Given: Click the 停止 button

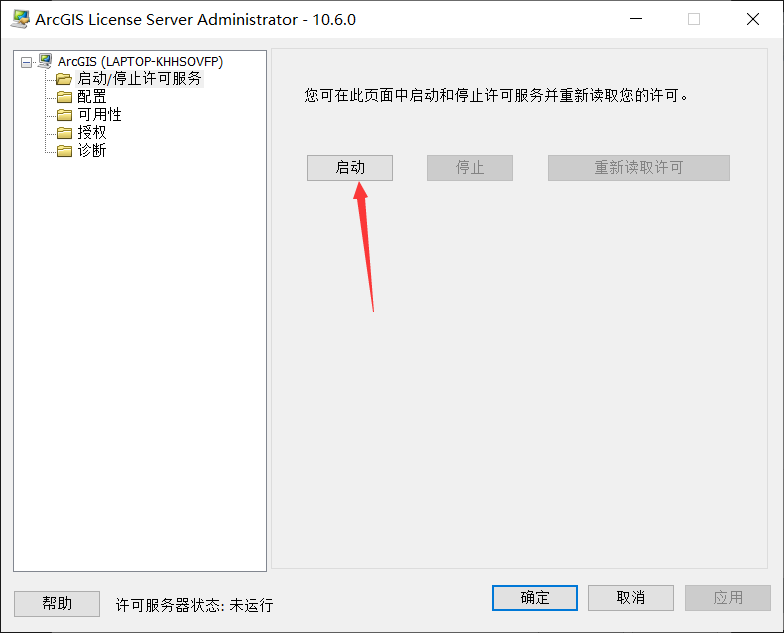Looking at the screenshot, I should tap(470, 168).
